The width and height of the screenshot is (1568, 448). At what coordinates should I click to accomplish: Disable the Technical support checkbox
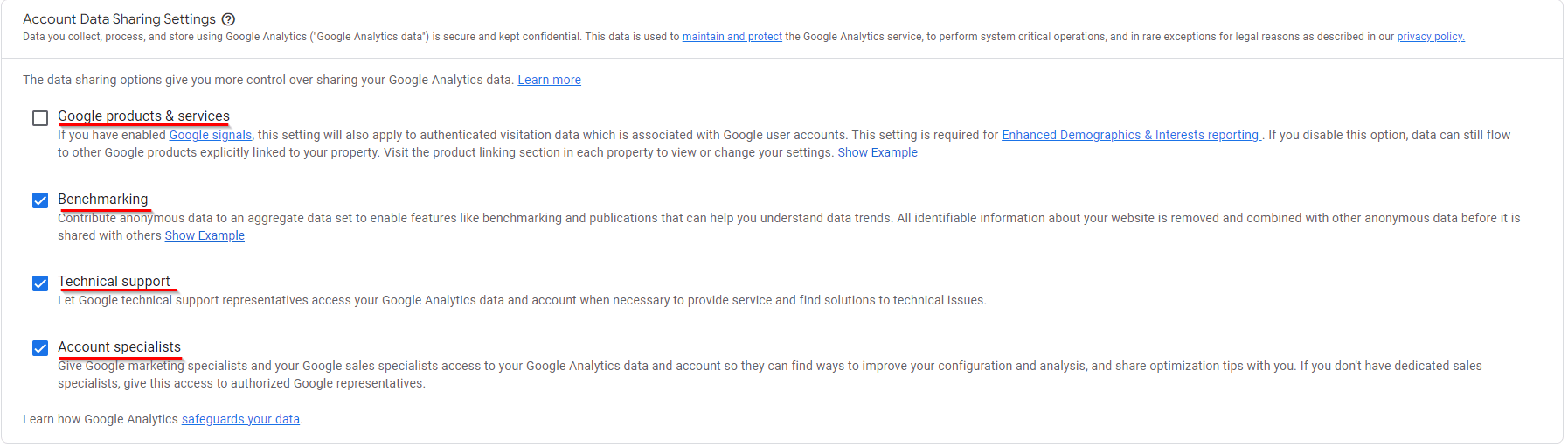[40, 283]
